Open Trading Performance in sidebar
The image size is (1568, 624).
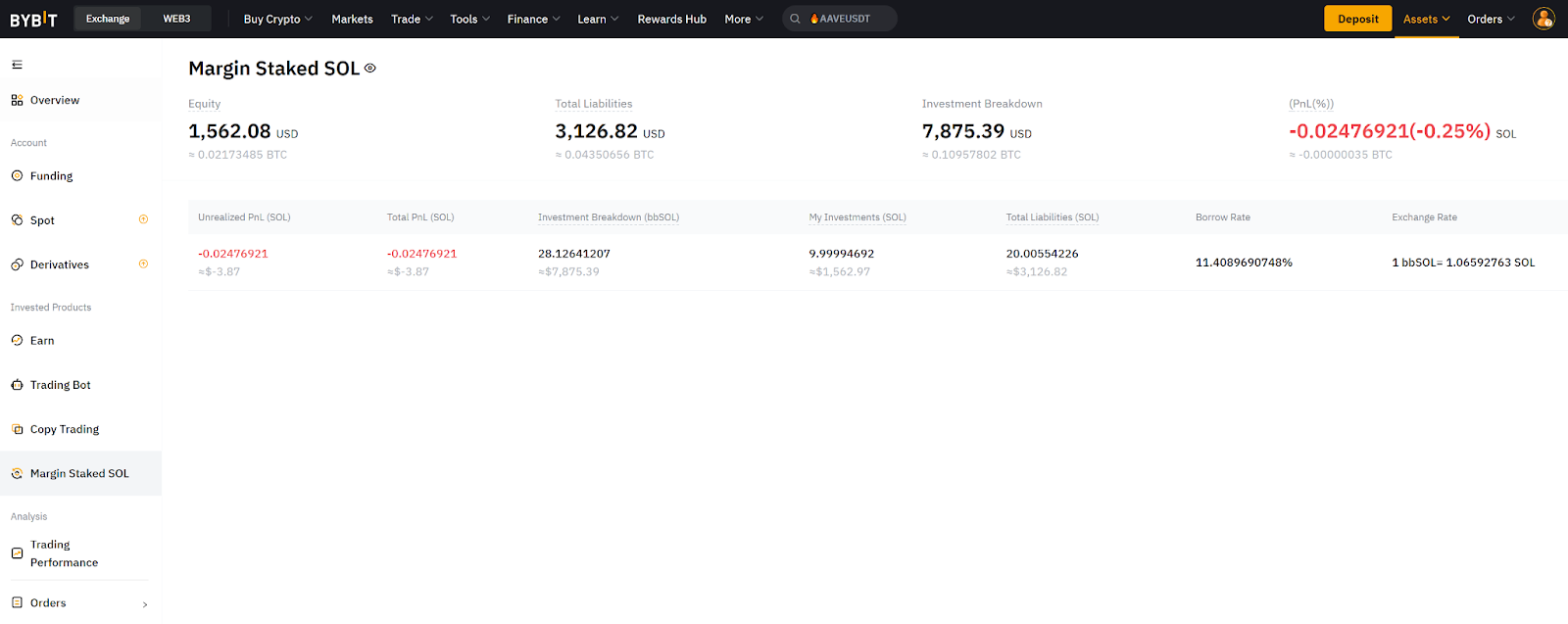coord(64,553)
